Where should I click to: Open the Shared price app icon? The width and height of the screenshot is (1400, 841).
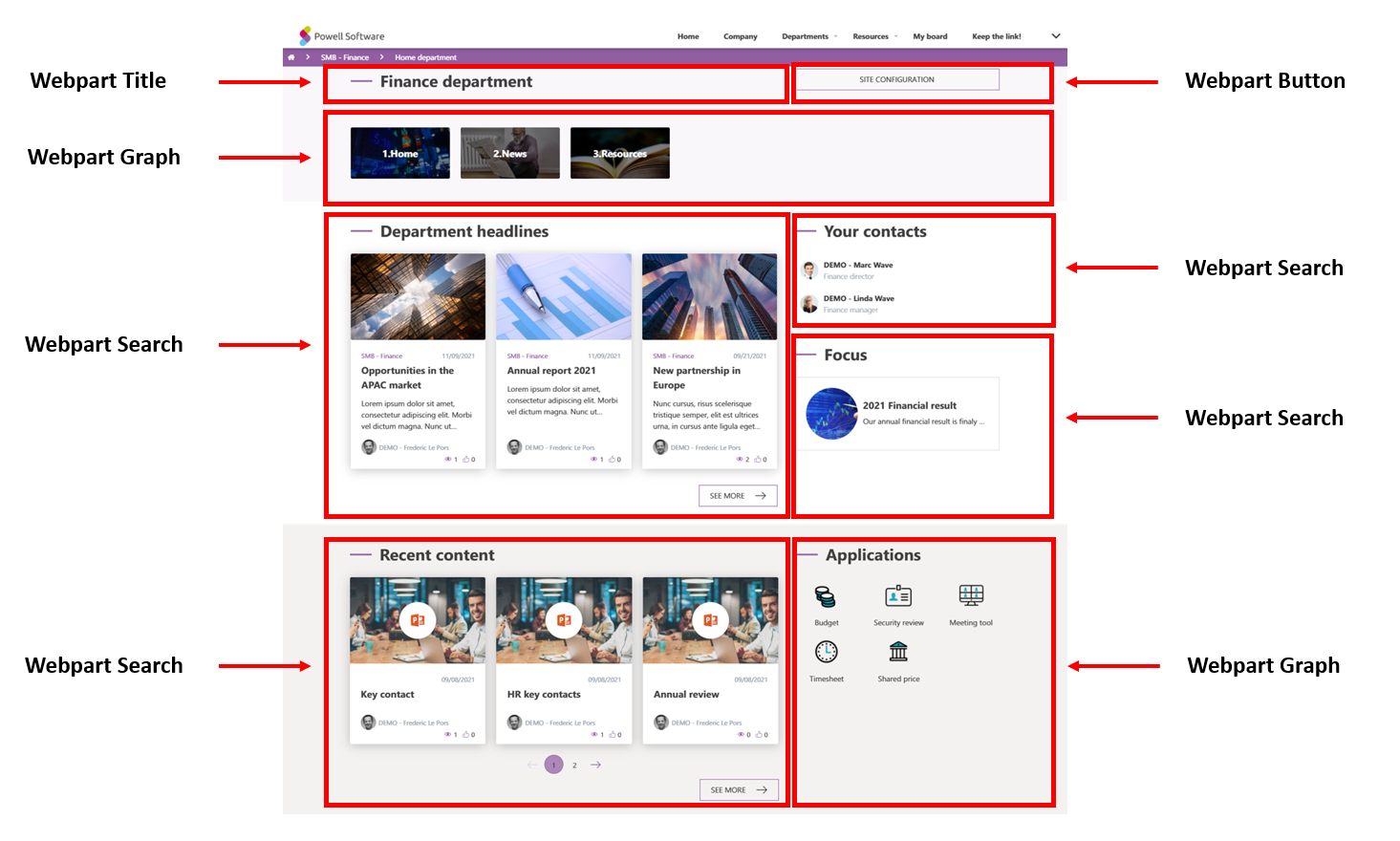pyautogui.click(x=898, y=653)
